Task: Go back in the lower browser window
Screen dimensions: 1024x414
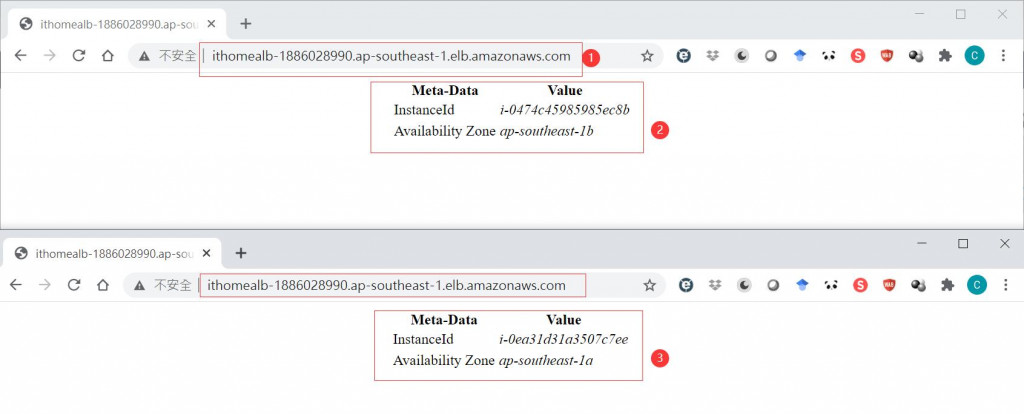Action: click(x=16, y=285)
